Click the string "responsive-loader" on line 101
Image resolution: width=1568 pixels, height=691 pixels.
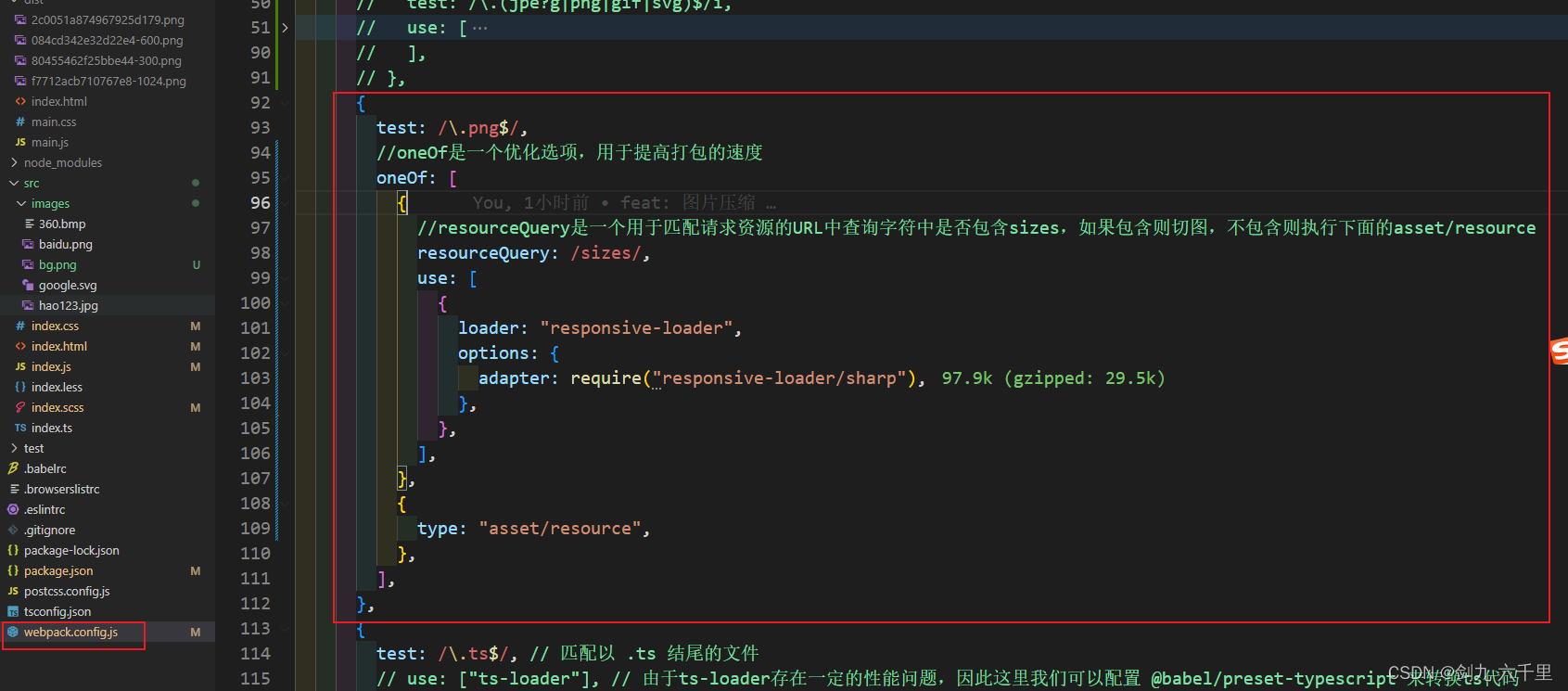click(x=636, y=327)
